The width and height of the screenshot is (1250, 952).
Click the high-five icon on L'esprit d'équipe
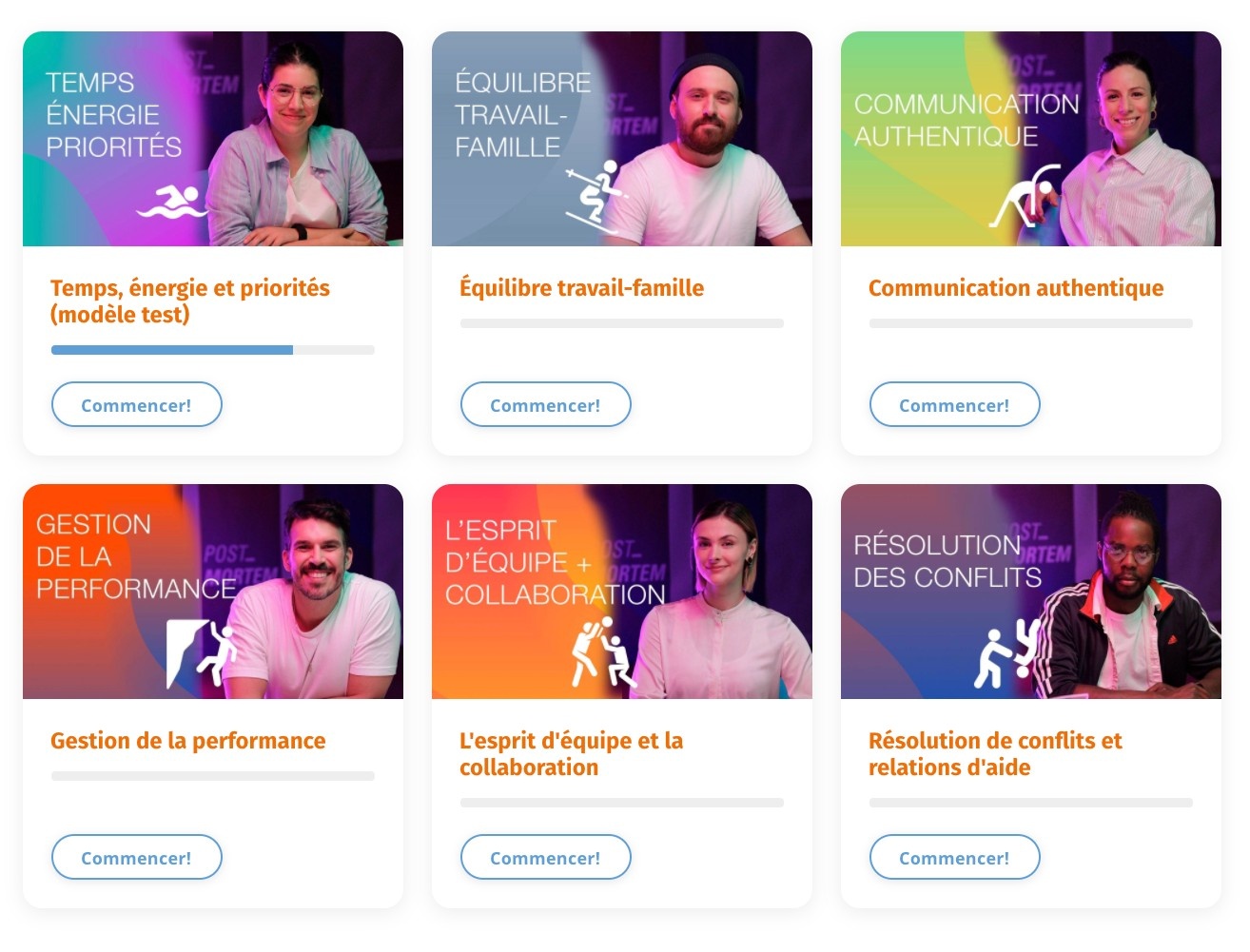pos(602,651)
